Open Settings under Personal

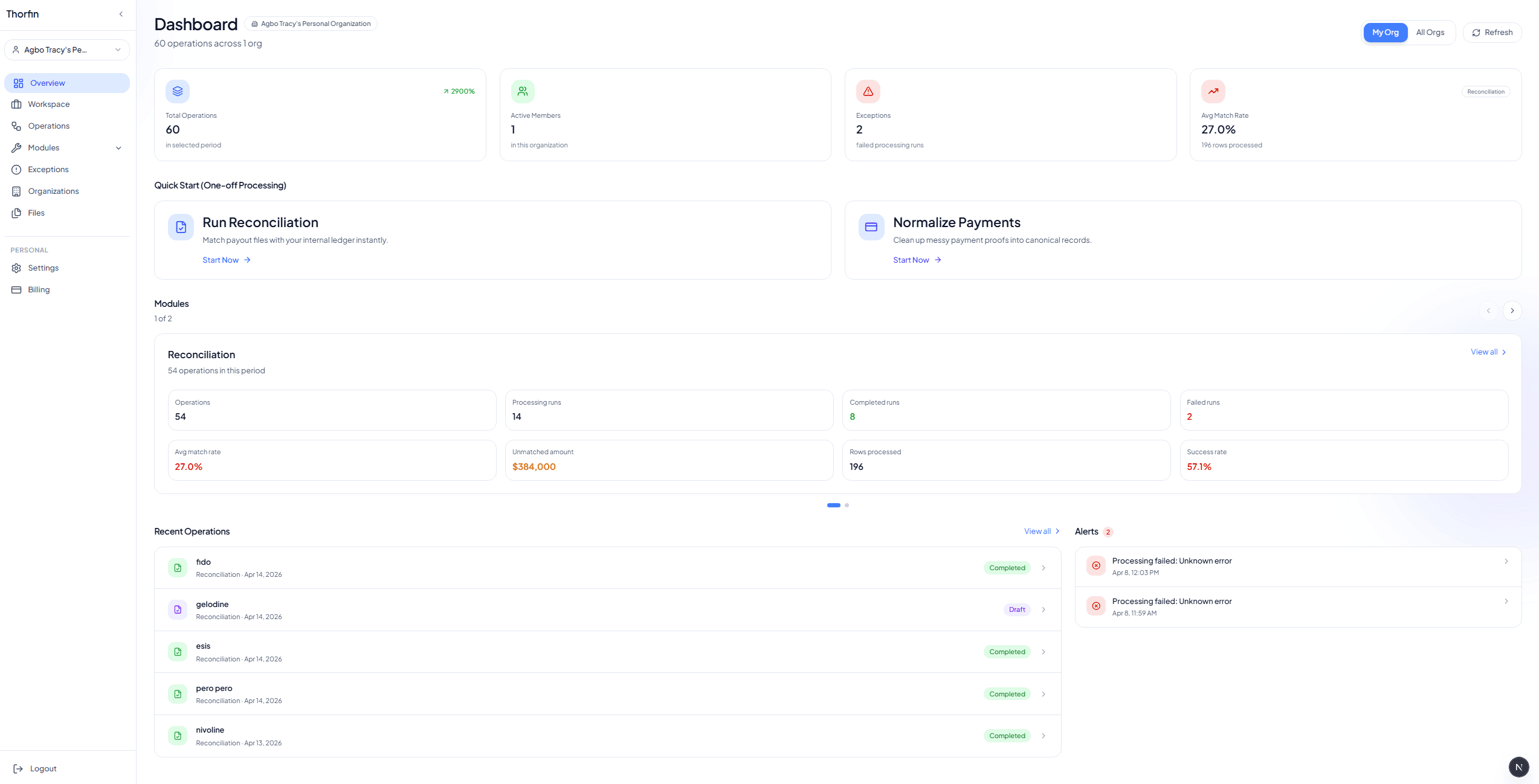tap(67, 268)
